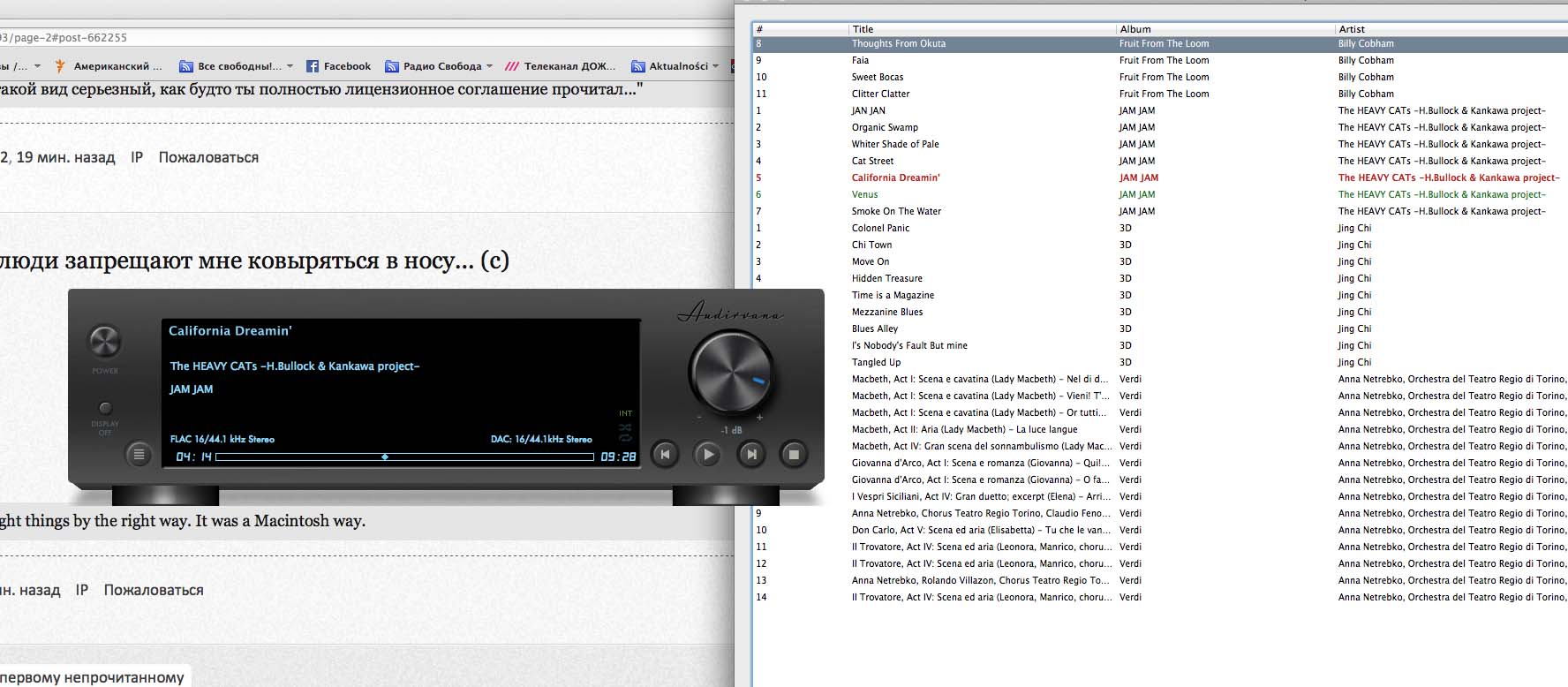Image resolution: width=1568 pixels, height=687 pixels.
Task: Click the INT indicator on the display
Action: click(x=625, y=413)
